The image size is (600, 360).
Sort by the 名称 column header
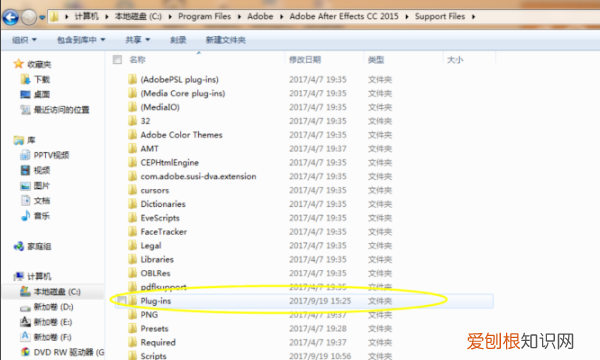click(x=137, y=60)
